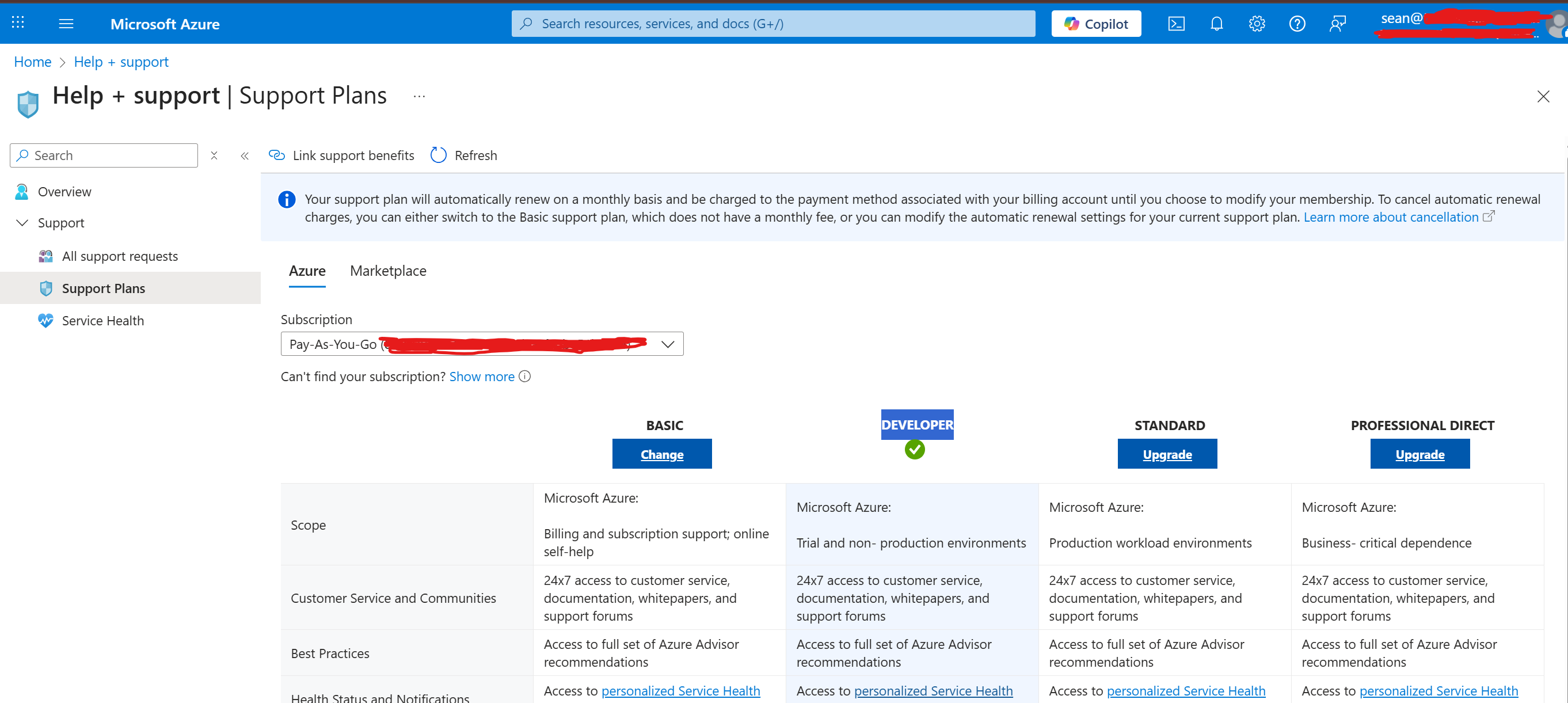Click the help question mark icon
The width and height of the screenshot is (1568, 703).
(x=1296, y=24)
